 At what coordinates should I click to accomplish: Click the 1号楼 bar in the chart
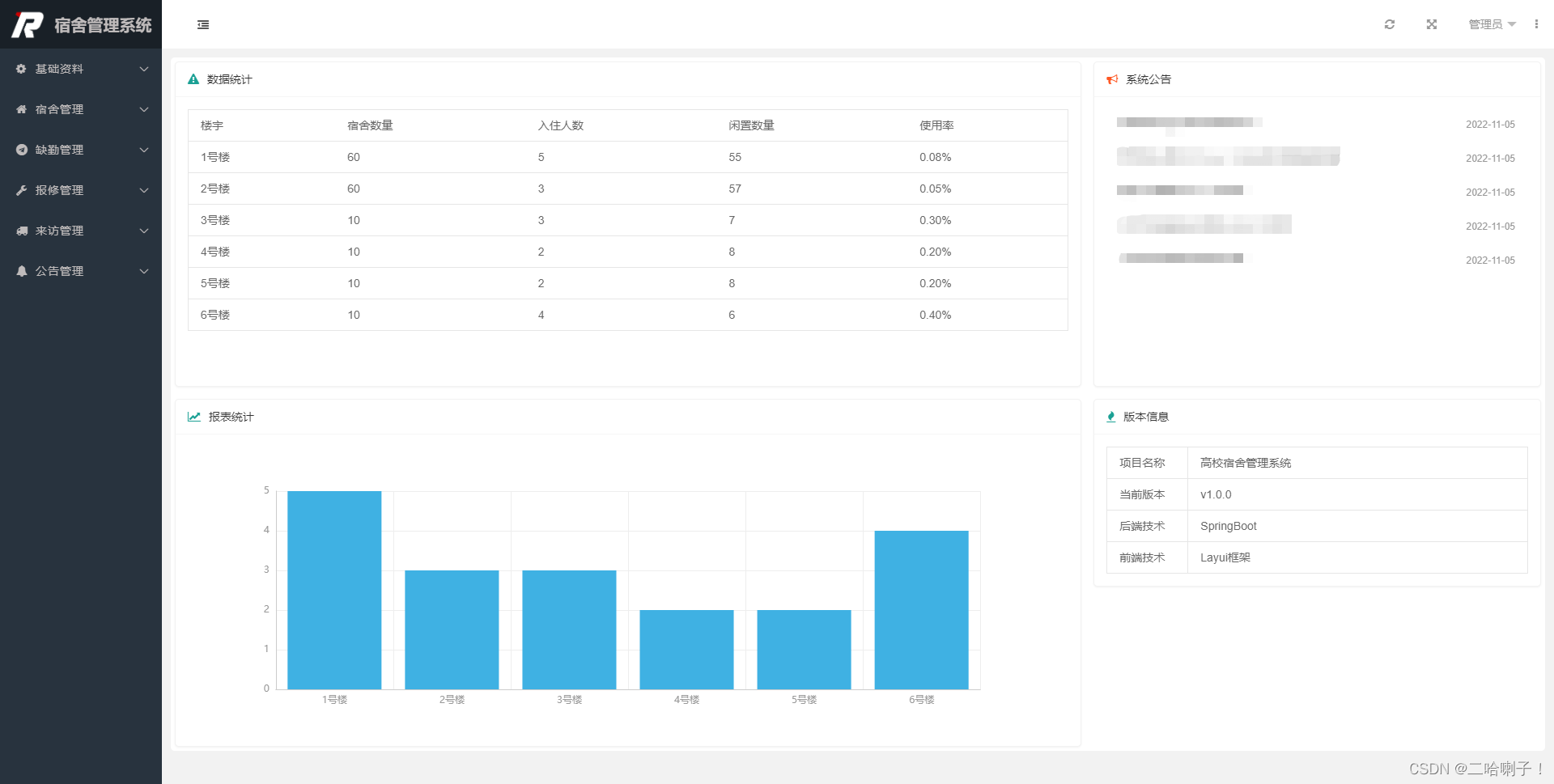pos(334,590)
